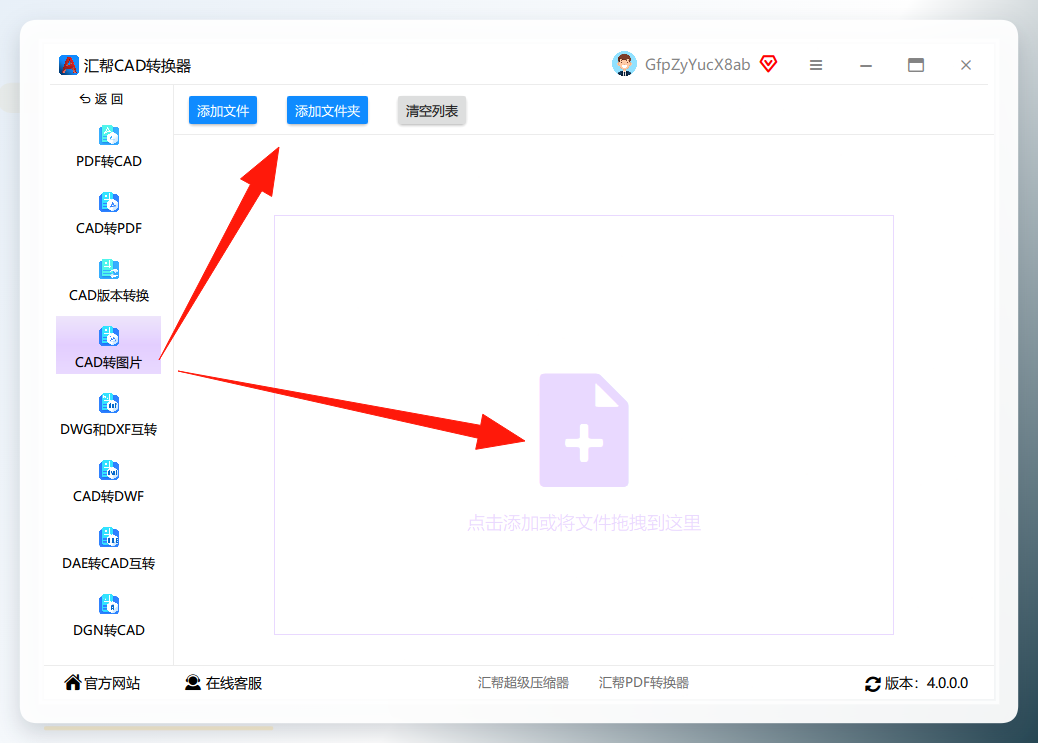Select the CAD转DWF icon
This screenshot has height=743, width=1038.
pos(109,470)
